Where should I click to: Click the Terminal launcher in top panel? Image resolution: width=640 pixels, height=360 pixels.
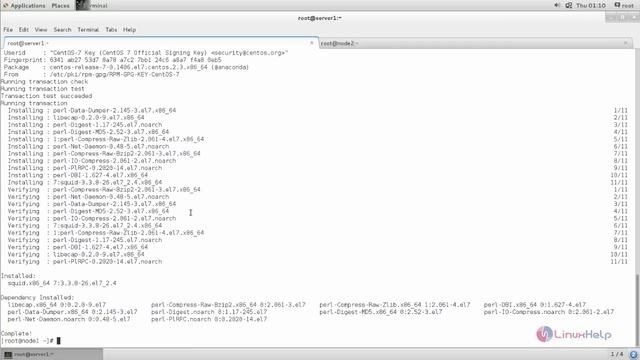point(92,6)
